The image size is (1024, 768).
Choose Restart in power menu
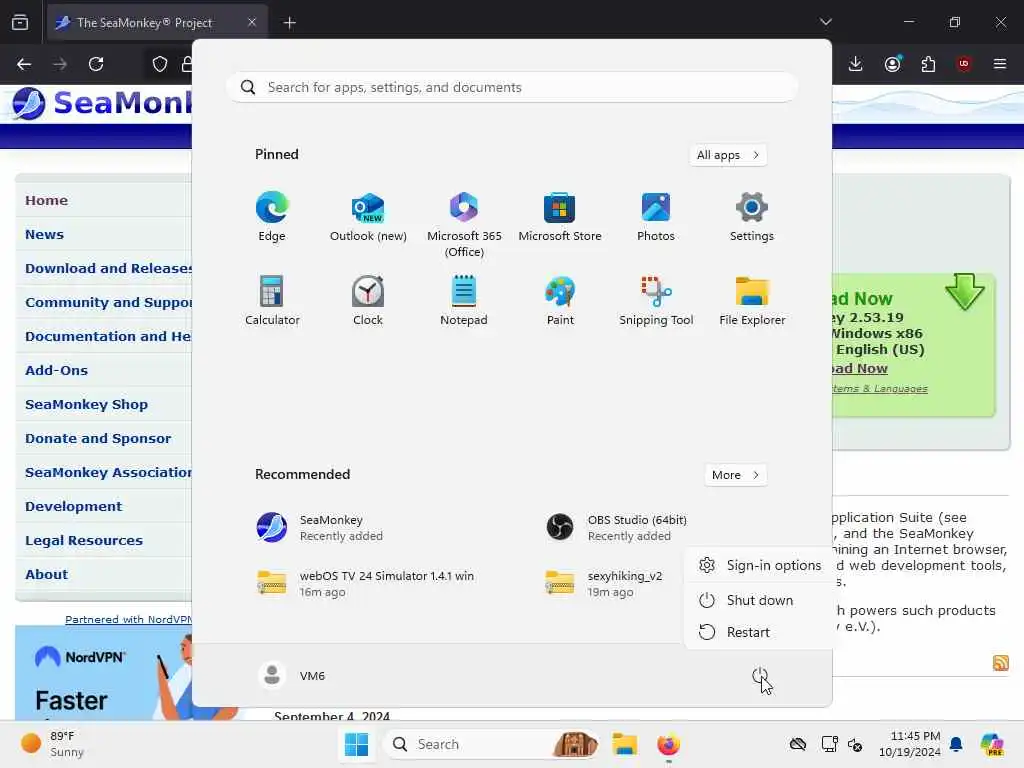coord(759,632)
